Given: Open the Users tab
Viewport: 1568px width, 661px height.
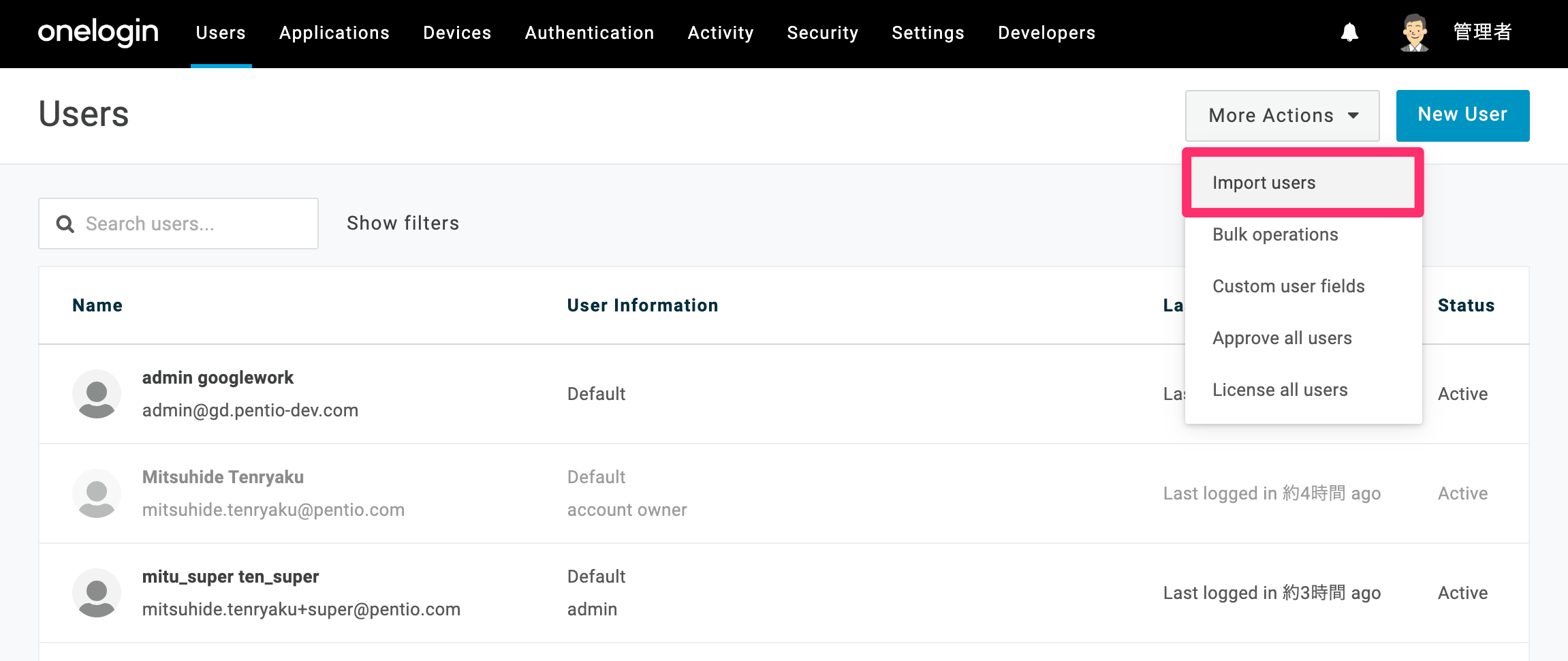Looking at the screenshot, I should click(221, 33).
